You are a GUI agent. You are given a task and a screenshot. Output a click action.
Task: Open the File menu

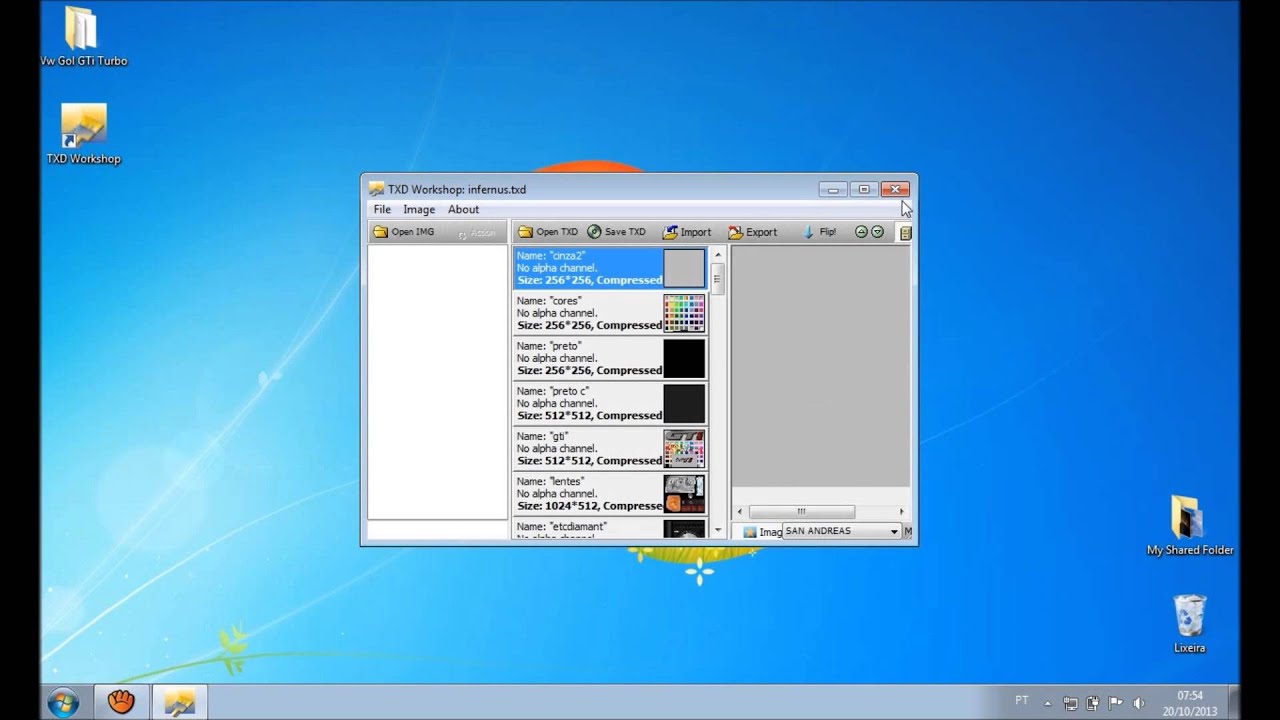click(x=382, y=210)
